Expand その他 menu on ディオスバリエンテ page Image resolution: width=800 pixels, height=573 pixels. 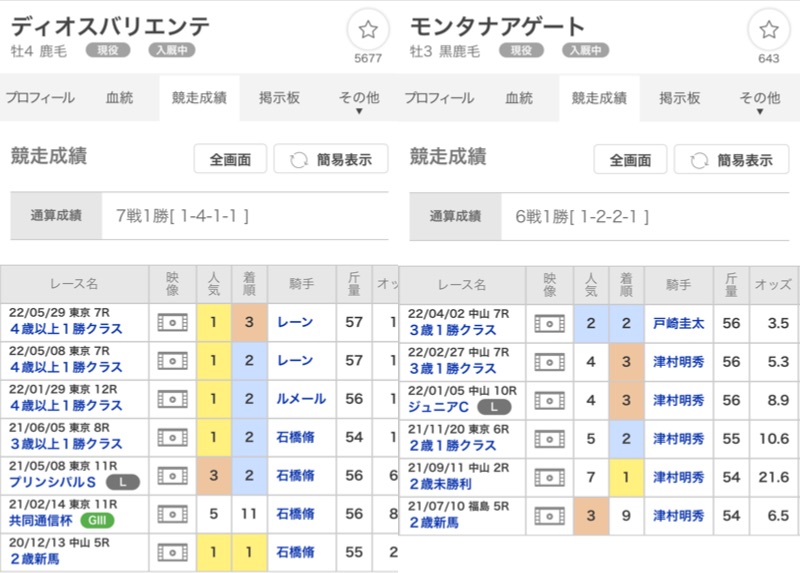tap(359, 100)
